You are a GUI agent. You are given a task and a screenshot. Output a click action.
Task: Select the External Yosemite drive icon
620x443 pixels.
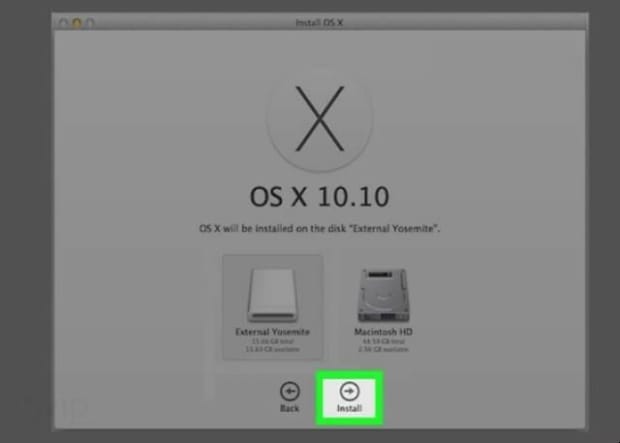[x=273, y=291]
